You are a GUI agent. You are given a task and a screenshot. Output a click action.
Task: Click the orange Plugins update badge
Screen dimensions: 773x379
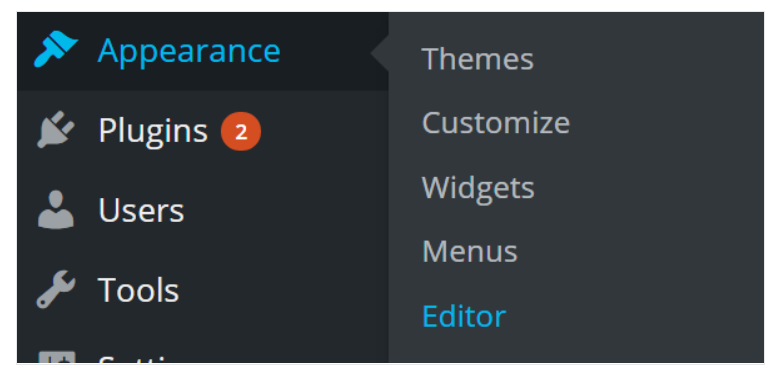[x=241, y=132]
